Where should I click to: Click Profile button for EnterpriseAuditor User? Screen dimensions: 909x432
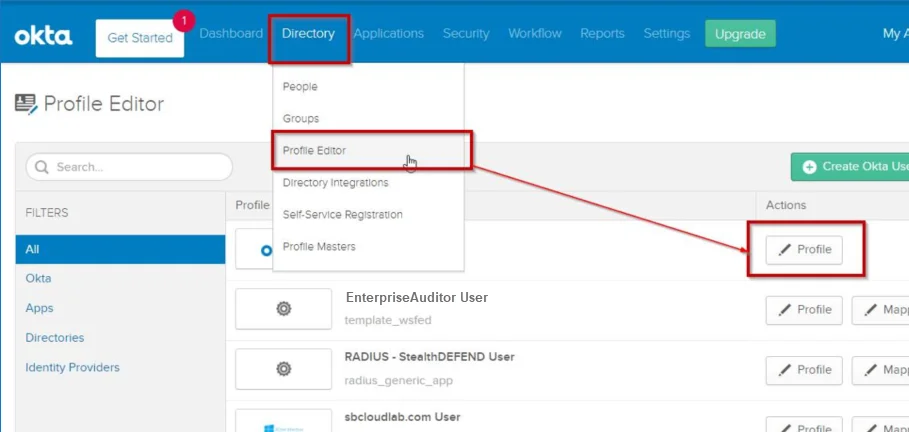[x=804, y=310]
